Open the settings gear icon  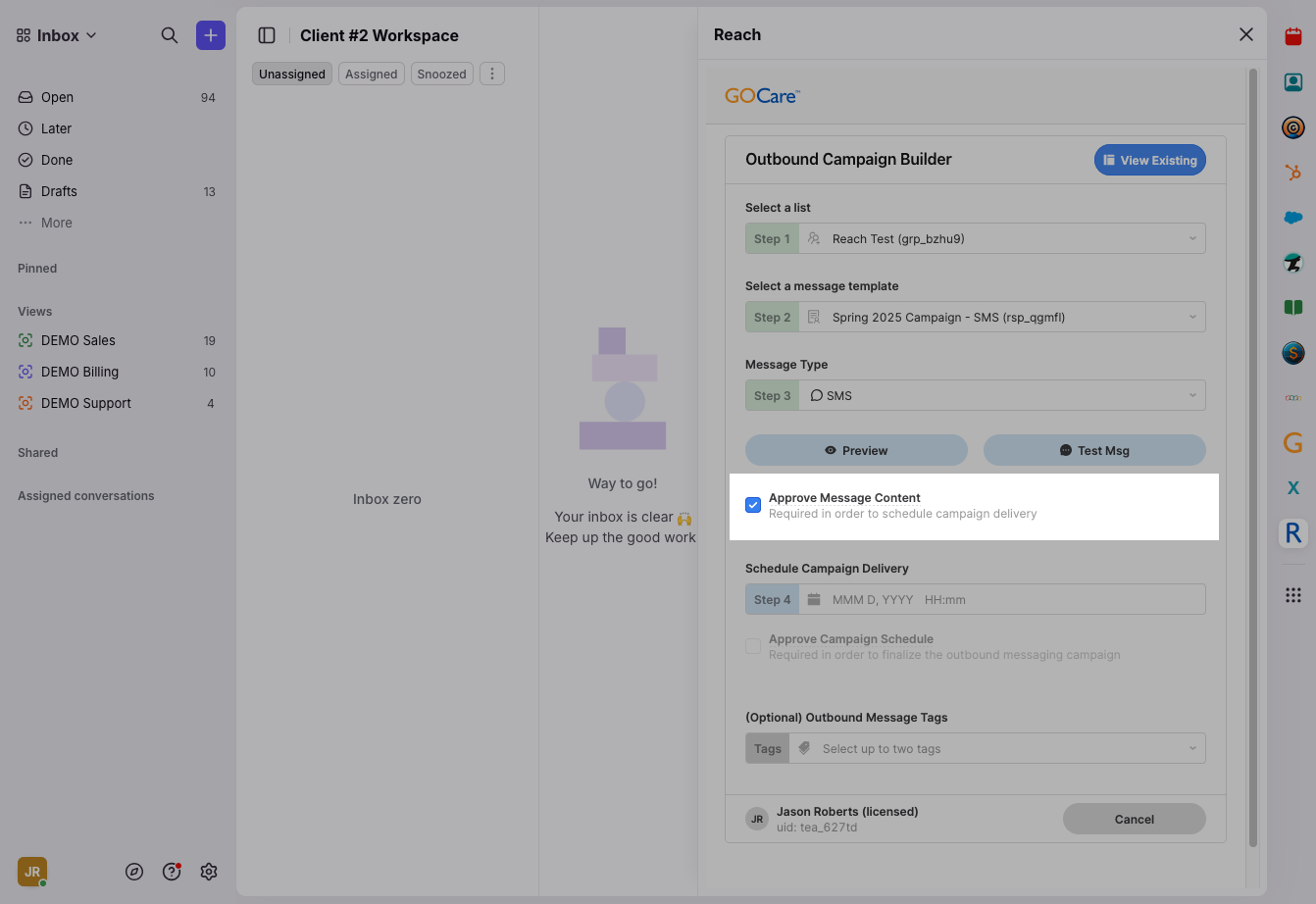(209, 872)
